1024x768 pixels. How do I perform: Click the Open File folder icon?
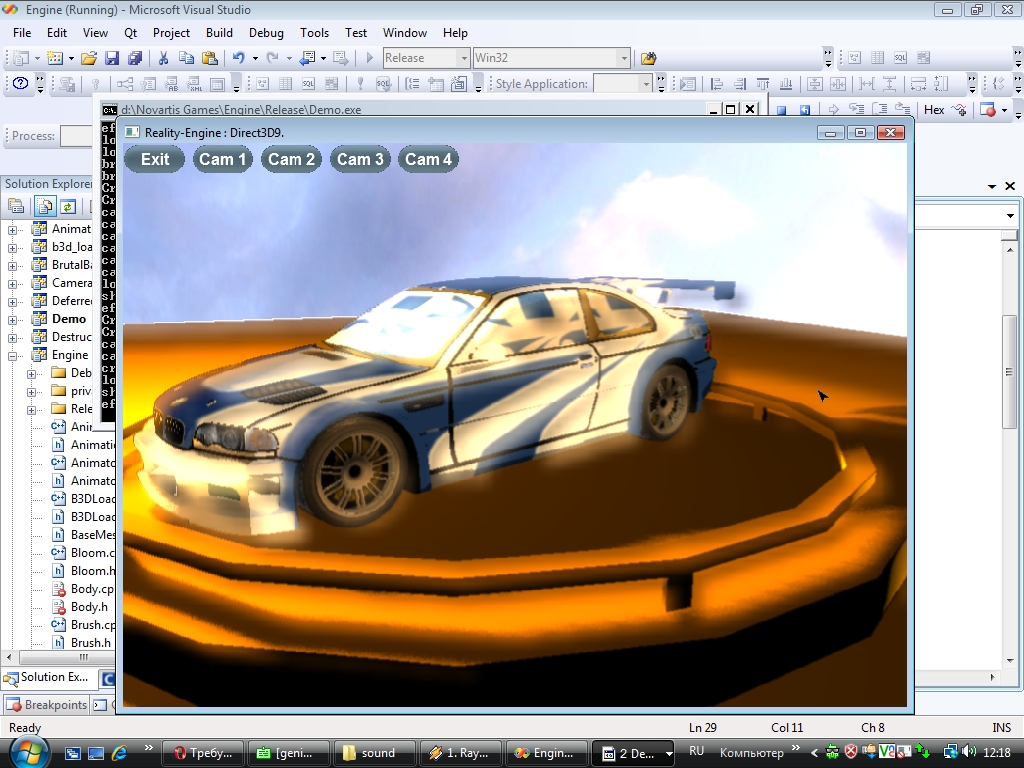(89, 58)
